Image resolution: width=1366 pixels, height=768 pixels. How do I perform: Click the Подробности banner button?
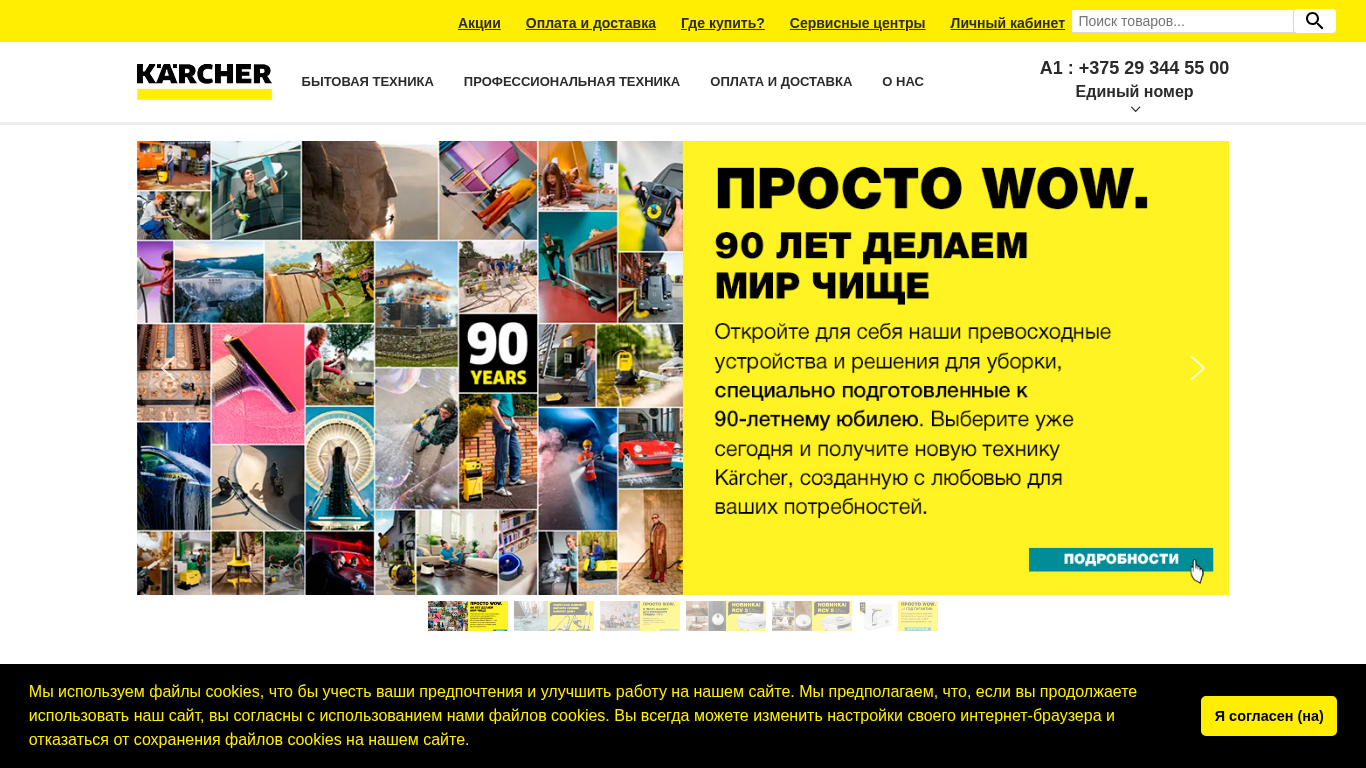pyautogui.click(x=1121, y=560)
